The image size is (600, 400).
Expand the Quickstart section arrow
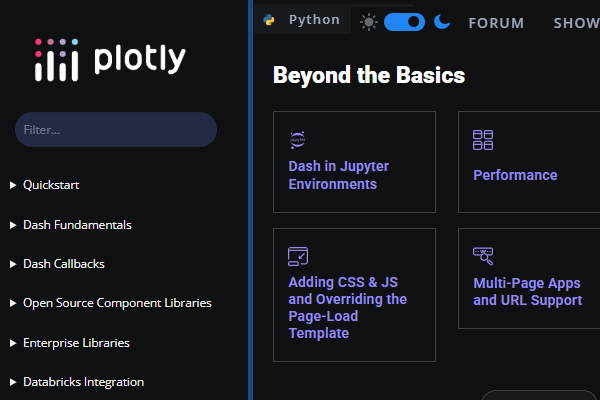pos(13,185)
